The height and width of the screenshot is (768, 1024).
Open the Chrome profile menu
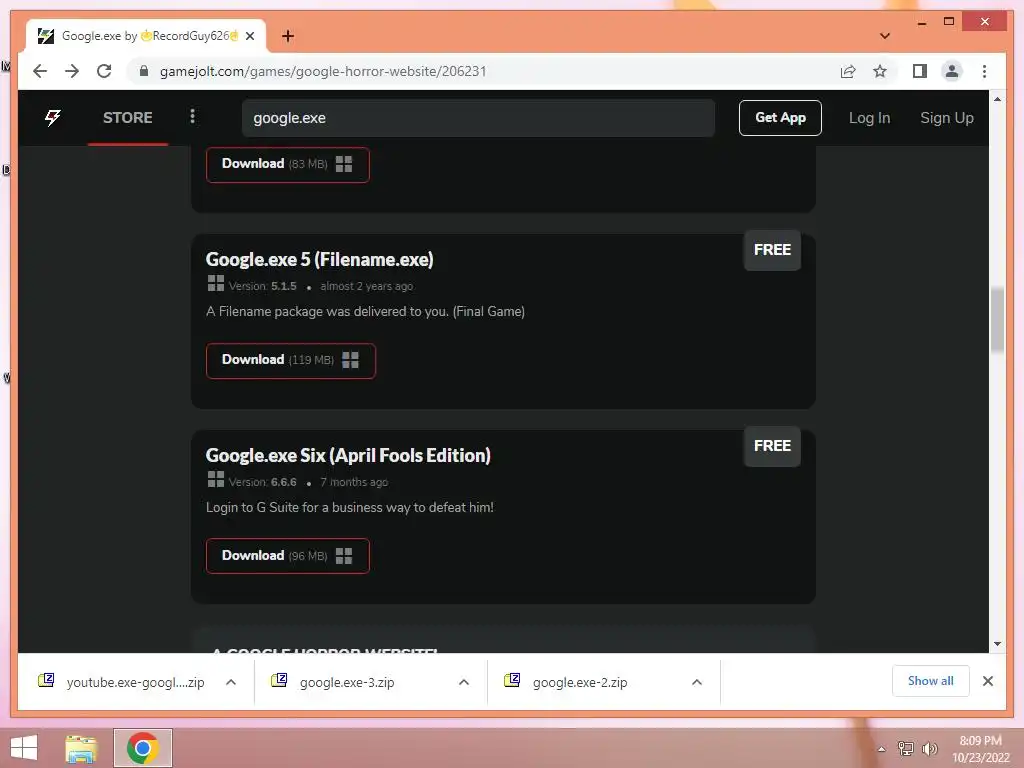coord(952,71)
